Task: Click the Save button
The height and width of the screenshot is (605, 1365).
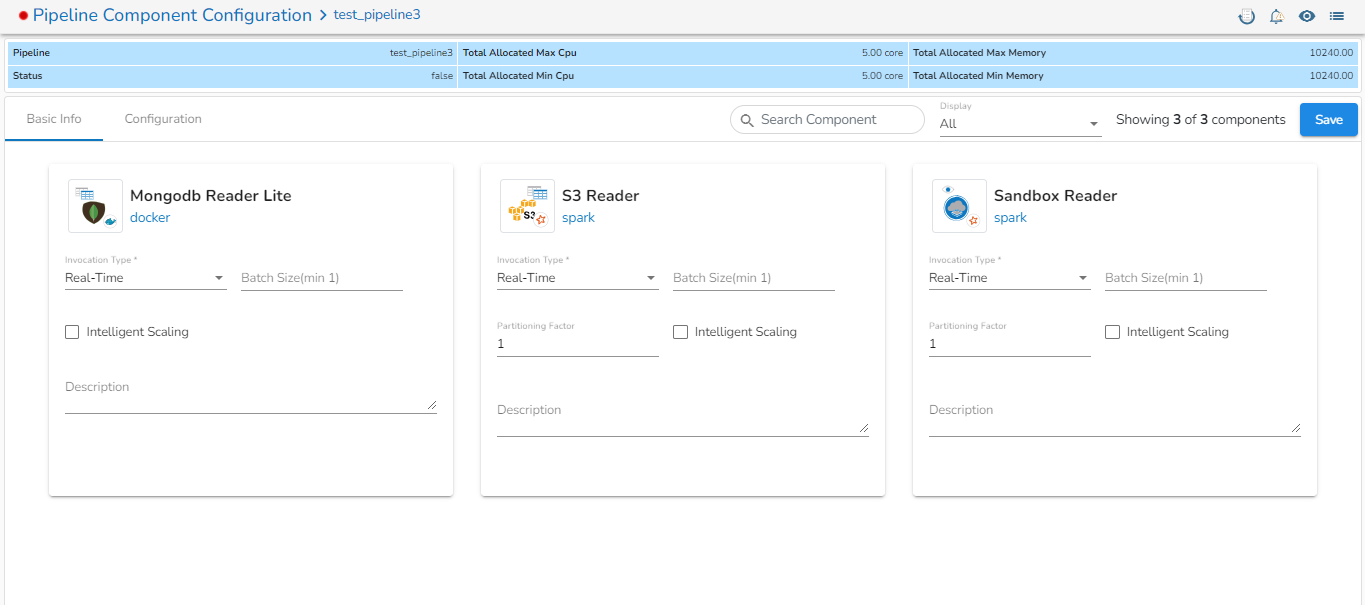Action: (1328, 120)
